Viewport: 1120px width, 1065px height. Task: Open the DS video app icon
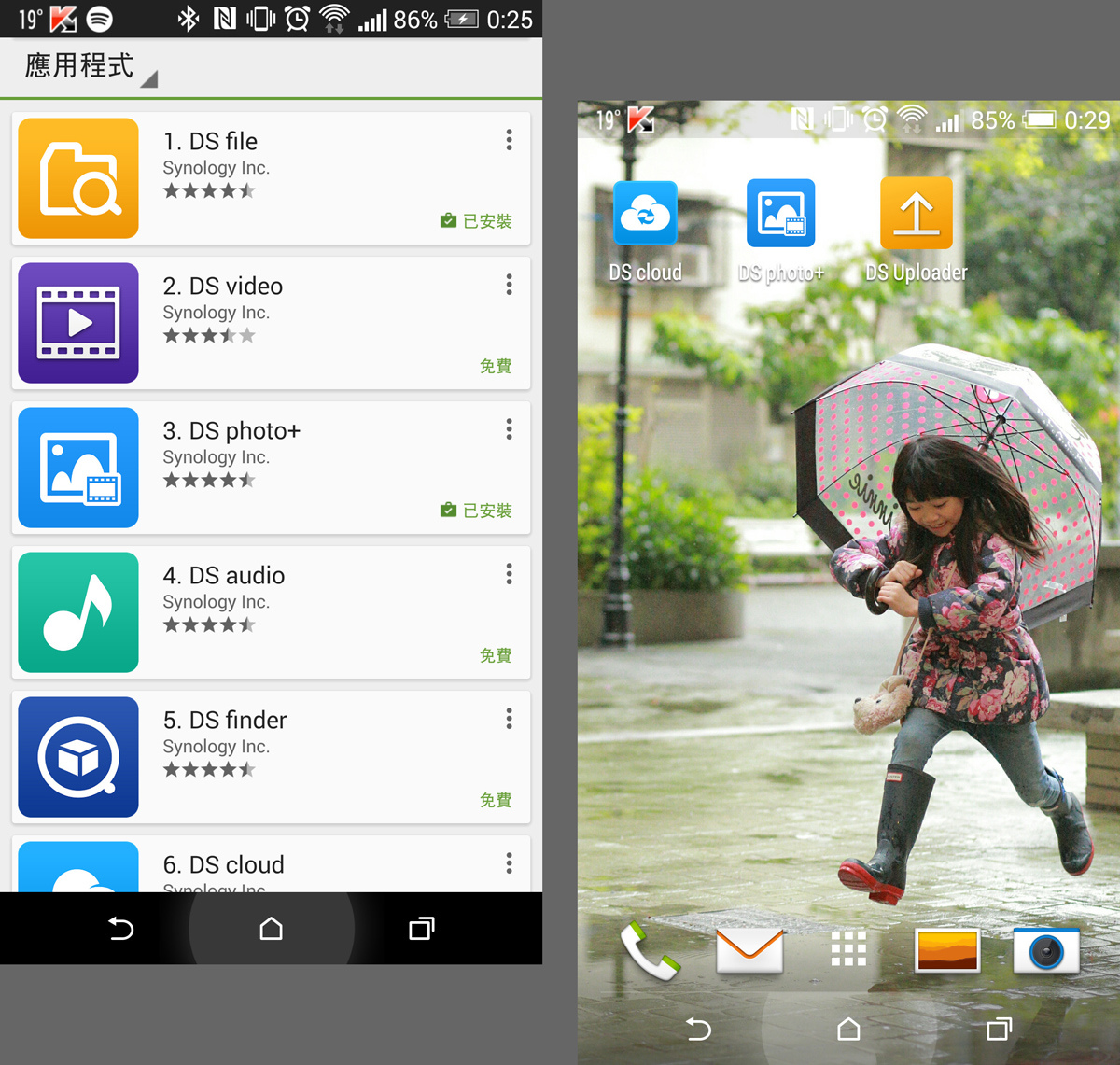pos(78,323)
